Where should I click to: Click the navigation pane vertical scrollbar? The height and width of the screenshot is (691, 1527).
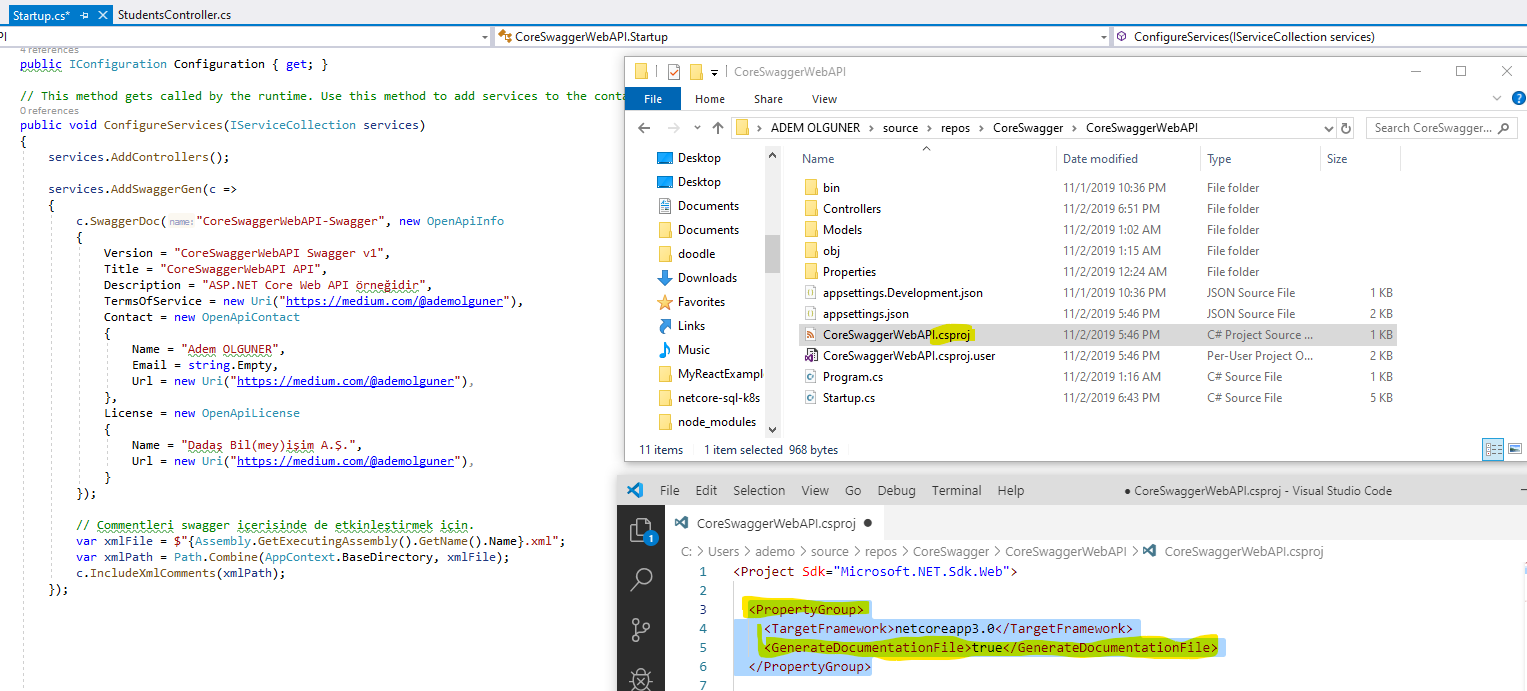point(772,254)
